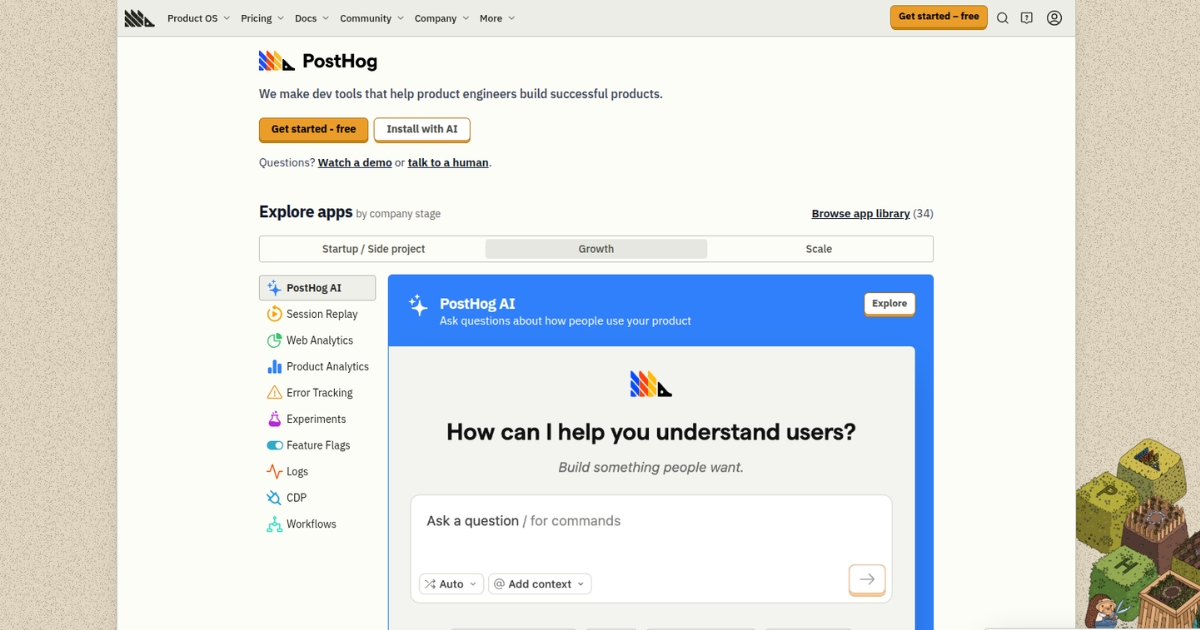
Task: Click the Error Tracking warning triangle icon
Action: point(274,393)
